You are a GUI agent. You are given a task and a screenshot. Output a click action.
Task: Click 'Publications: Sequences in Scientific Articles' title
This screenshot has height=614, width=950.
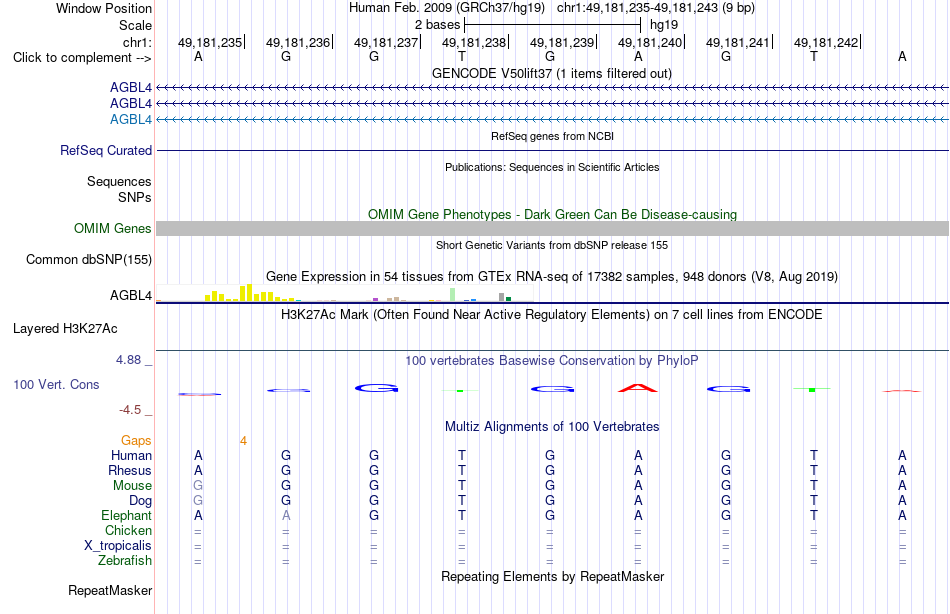tap(552, 167)
